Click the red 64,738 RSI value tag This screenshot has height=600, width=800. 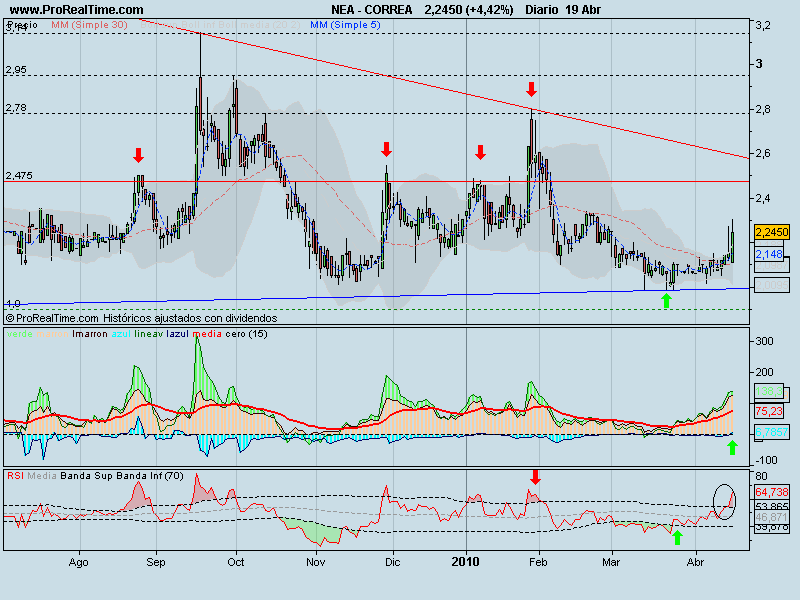771,492
